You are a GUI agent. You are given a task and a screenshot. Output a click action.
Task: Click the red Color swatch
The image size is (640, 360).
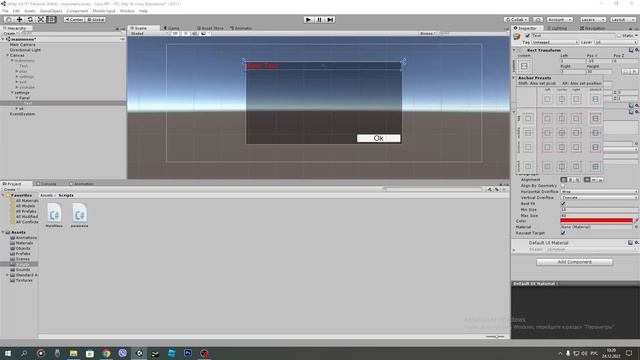[596, 221]
